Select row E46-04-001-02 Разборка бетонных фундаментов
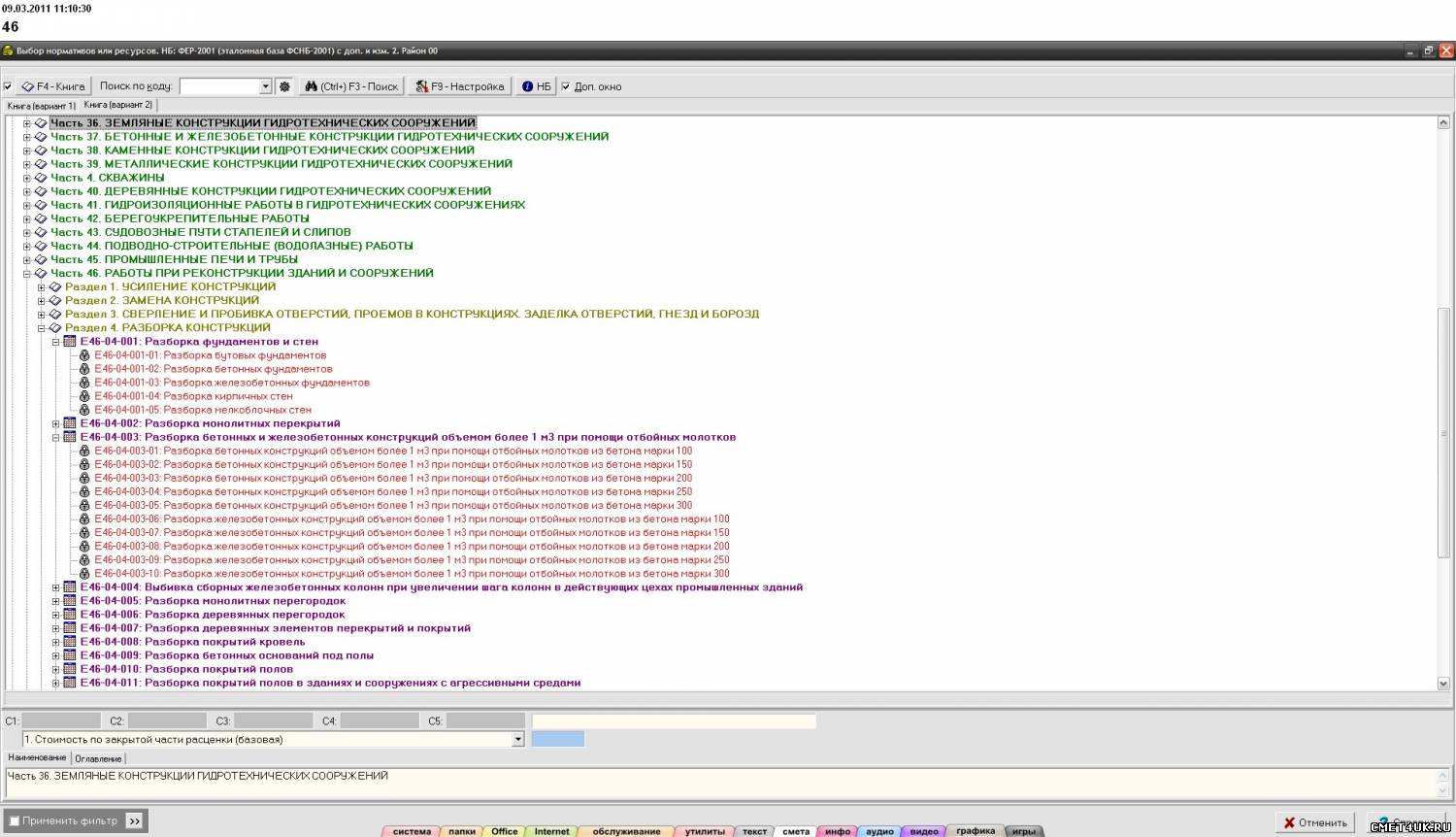Viewport: 1456px width, 837px height. click(214, 369)
